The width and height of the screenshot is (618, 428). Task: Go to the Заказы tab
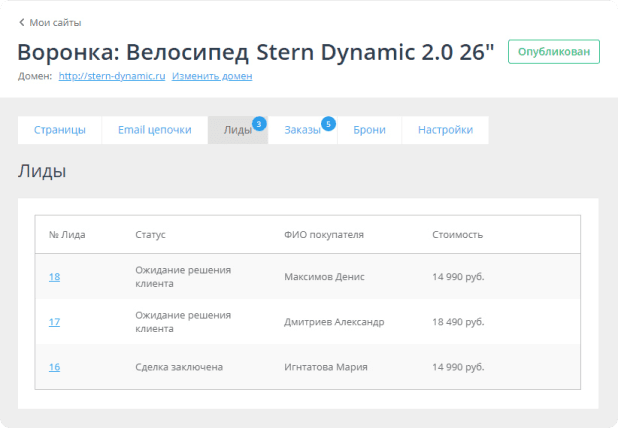click(x=301, y=131)
